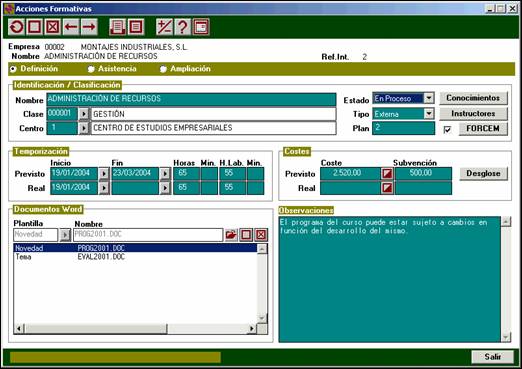
Task: Open the Clase lookup arrow
Action: tap(84, 114)
